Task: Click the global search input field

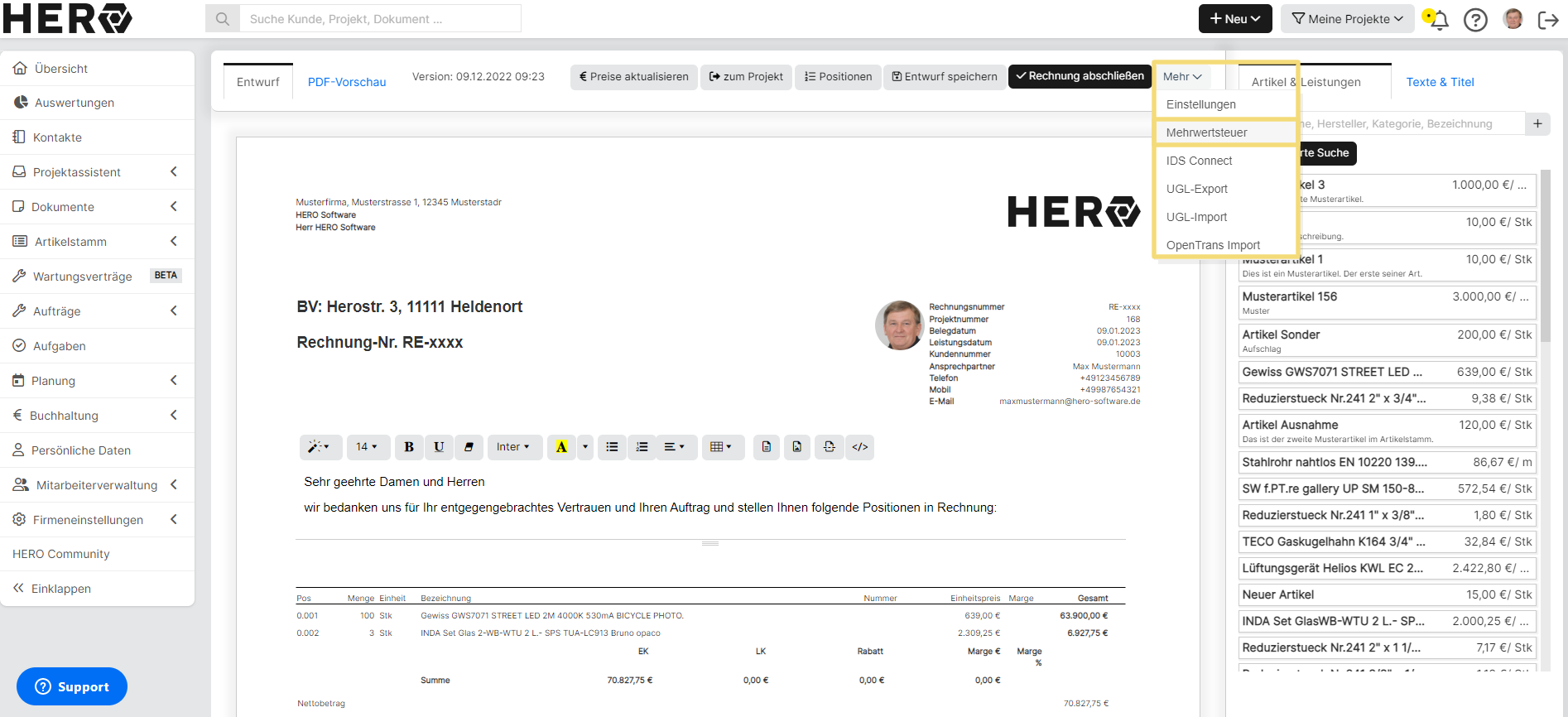Action: (x=380, y=19)
